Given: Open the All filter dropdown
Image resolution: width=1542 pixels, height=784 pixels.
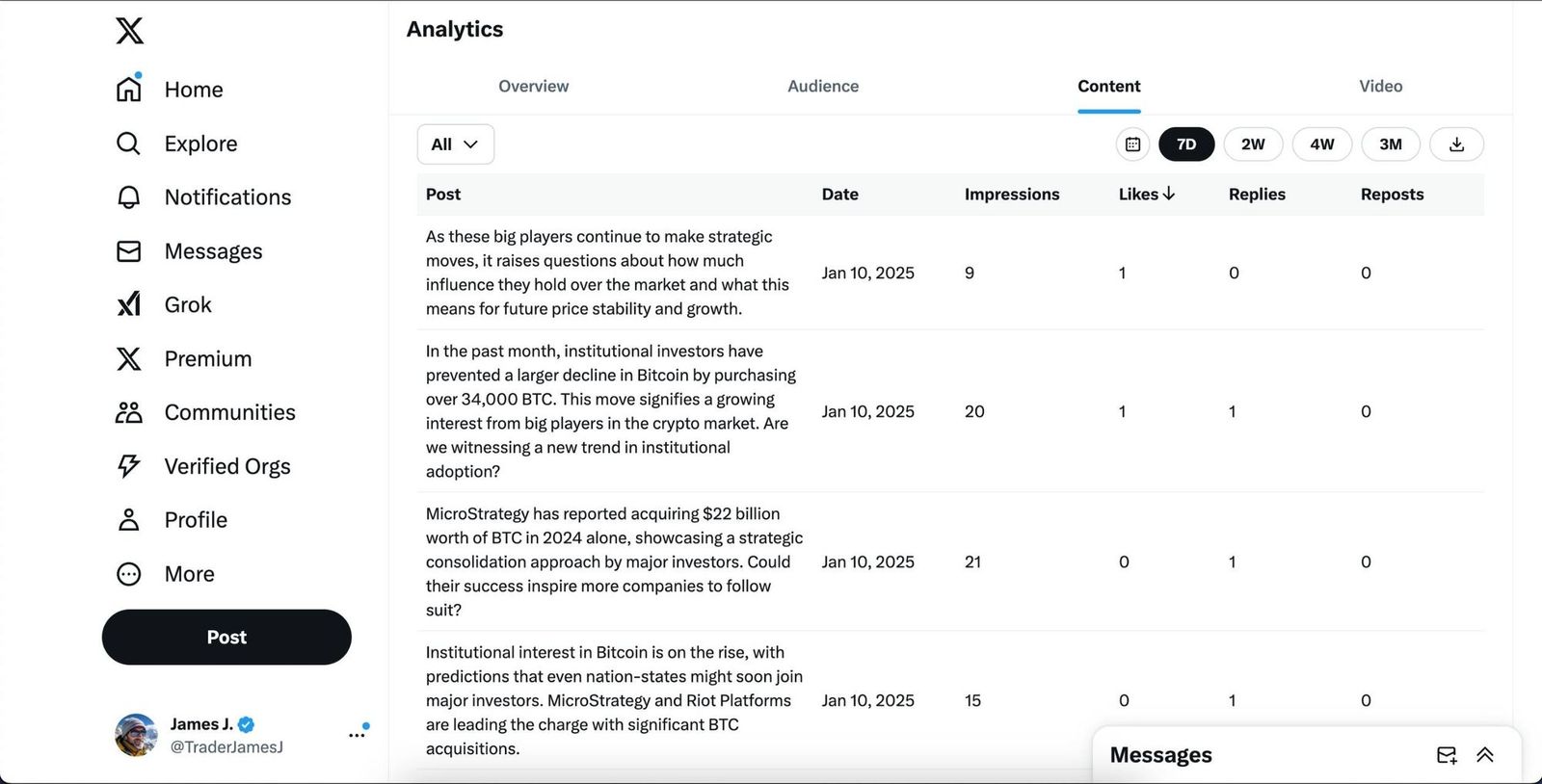Looking at the screenshot, I should (455, 144).
